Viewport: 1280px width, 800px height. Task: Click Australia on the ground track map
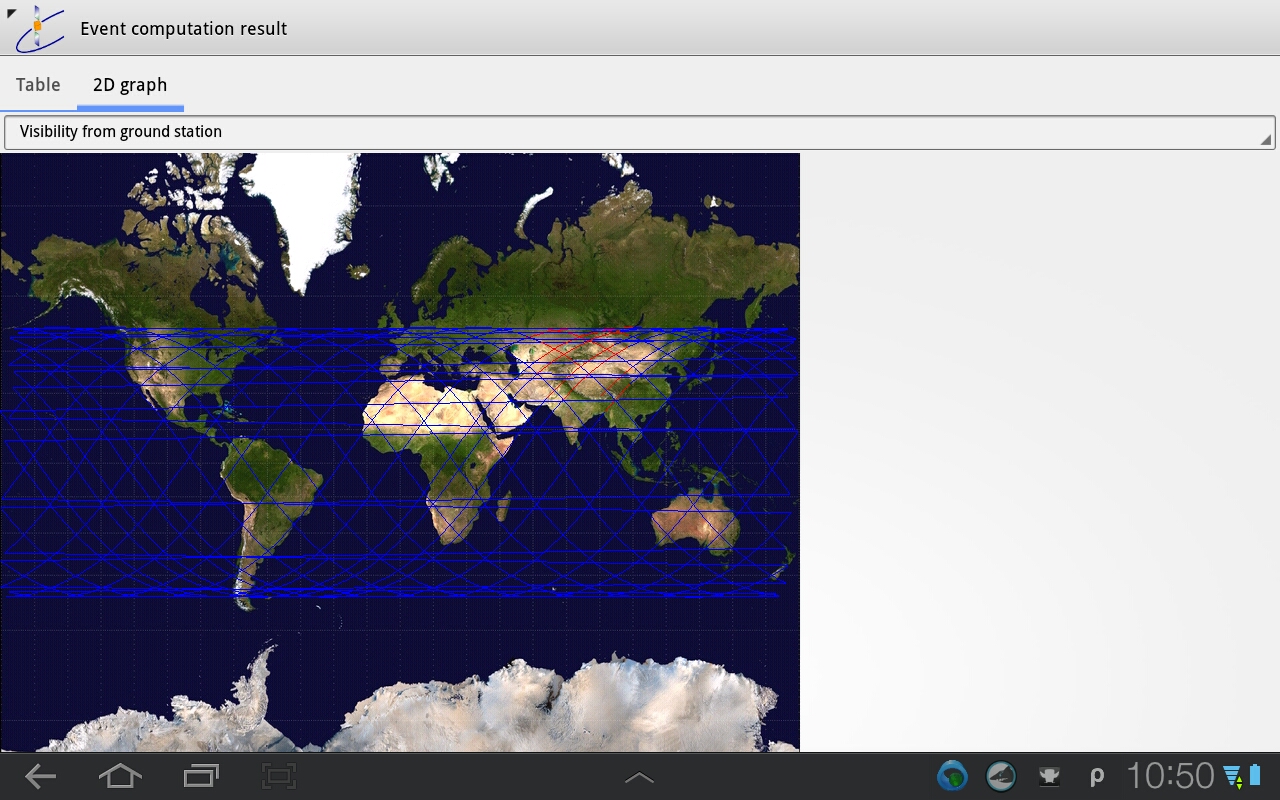coord(695,523)
